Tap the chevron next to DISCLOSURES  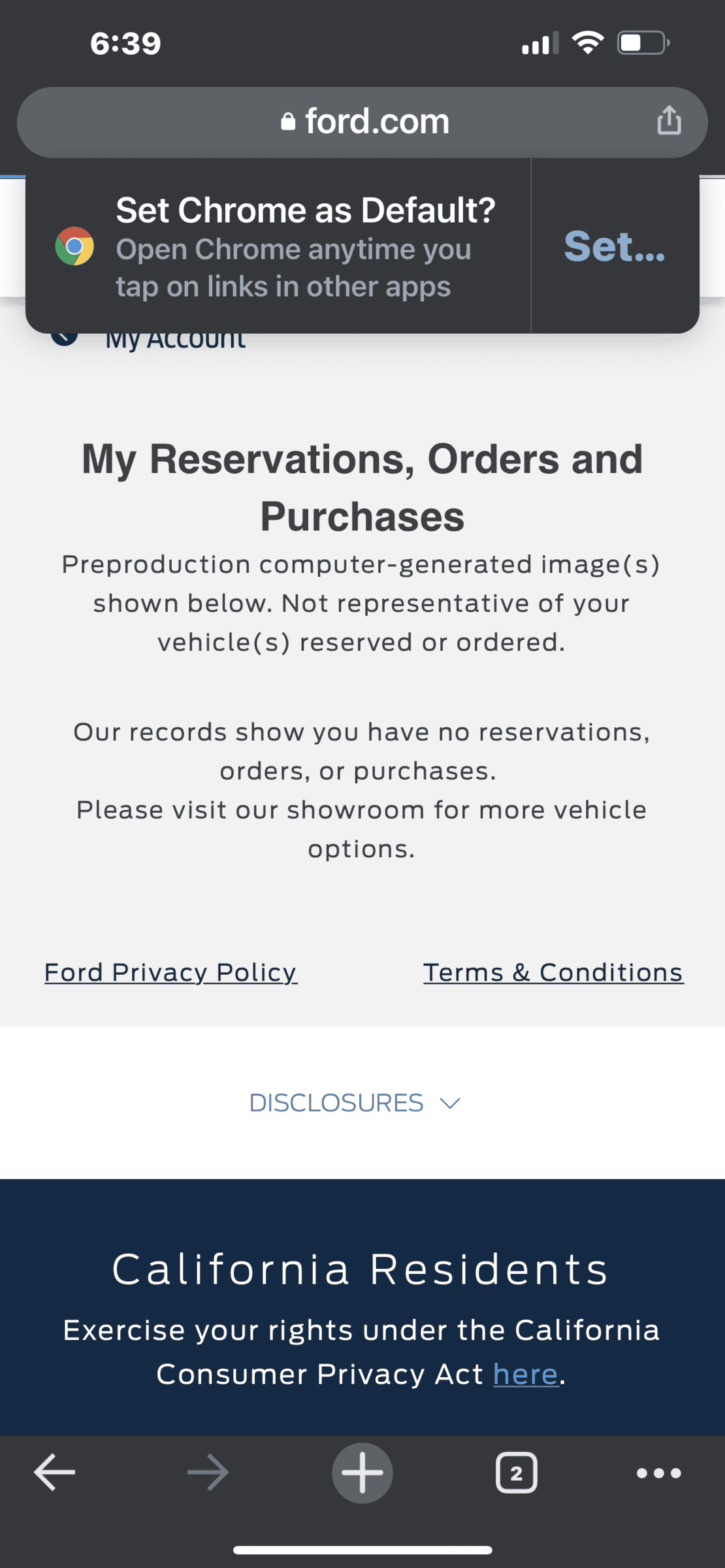point(450,1103)
